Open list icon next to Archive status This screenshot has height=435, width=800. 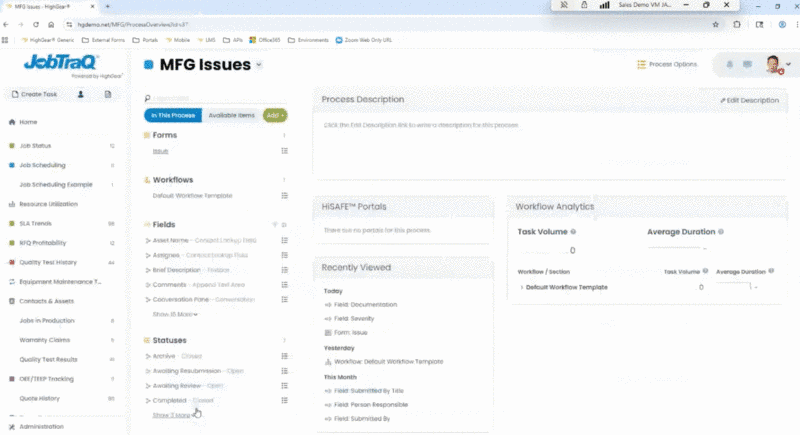click(285, 356)
